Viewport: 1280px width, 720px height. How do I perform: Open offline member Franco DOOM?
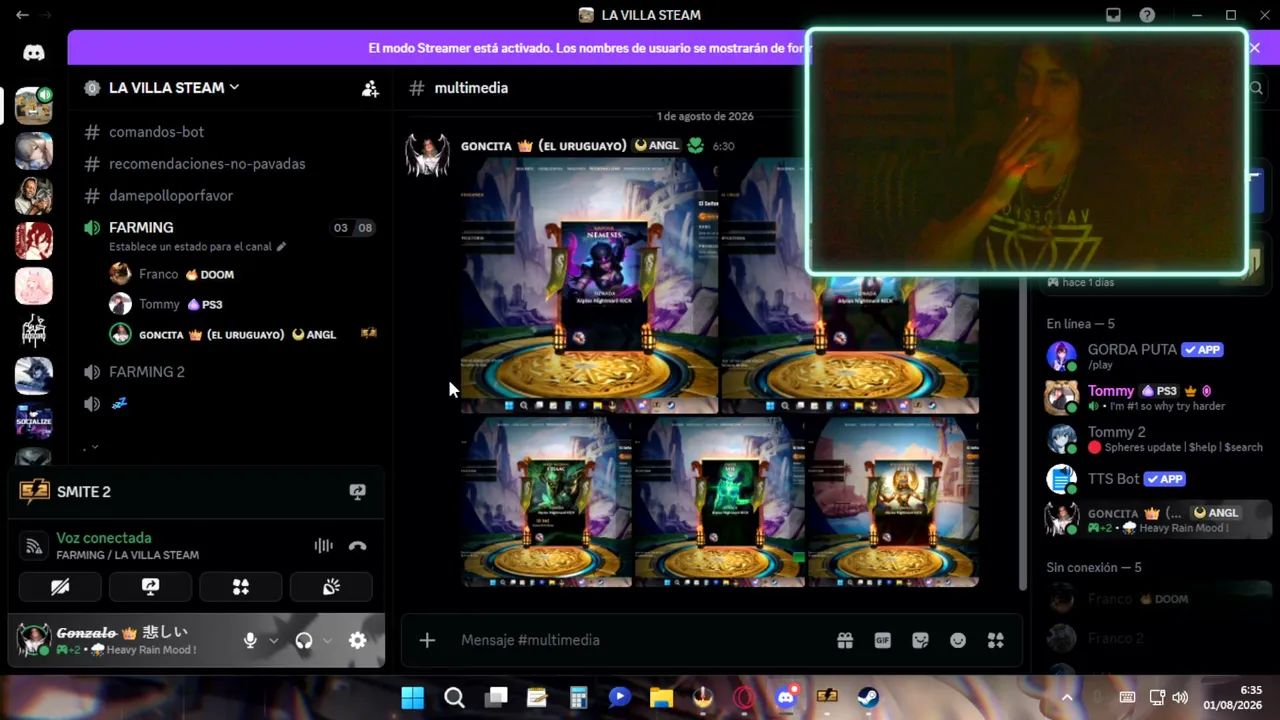(x=1153, y=599)
